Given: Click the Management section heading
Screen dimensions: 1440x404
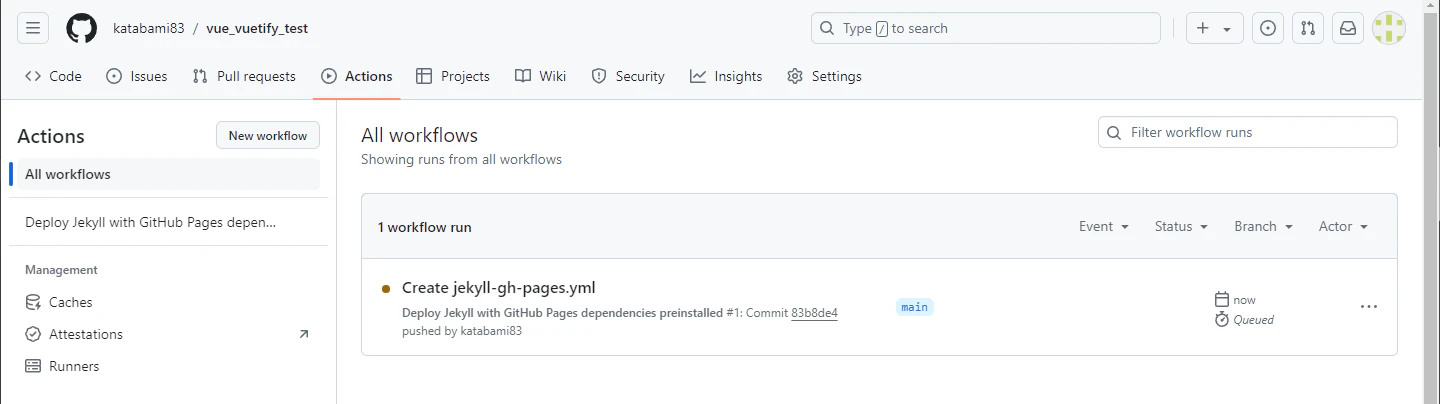Looking at the screenshot, I should 61,270.
